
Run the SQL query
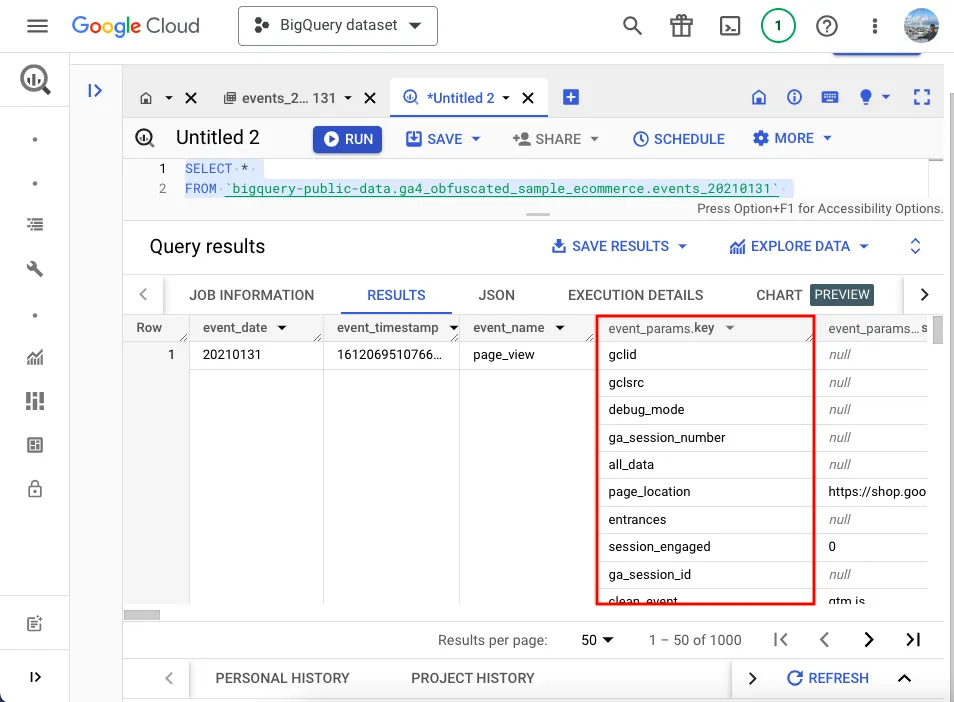347,139
